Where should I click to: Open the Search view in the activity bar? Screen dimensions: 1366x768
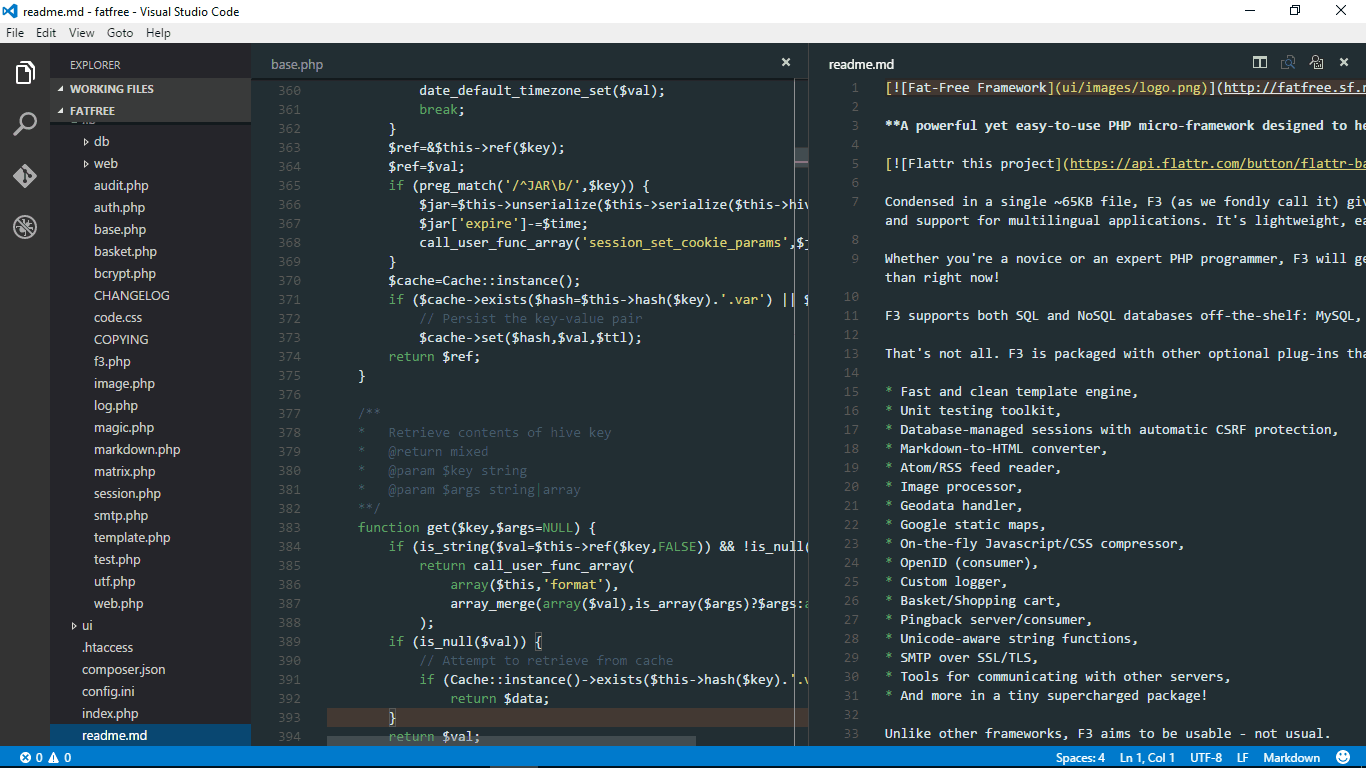[x=25, y=124]
